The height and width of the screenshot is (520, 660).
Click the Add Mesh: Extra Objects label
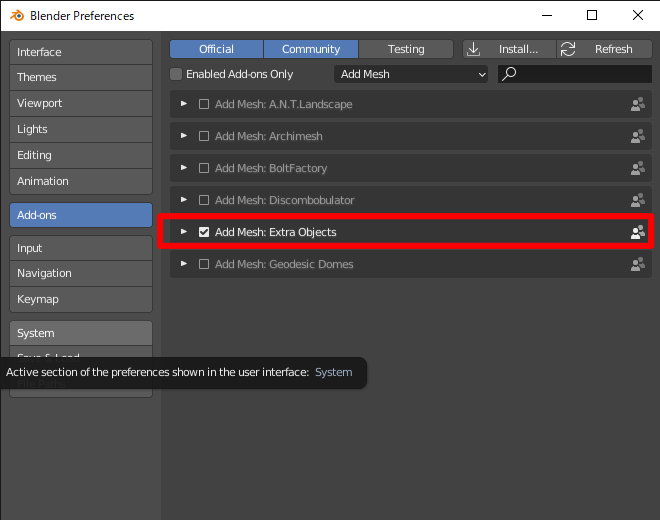(275, 232)
